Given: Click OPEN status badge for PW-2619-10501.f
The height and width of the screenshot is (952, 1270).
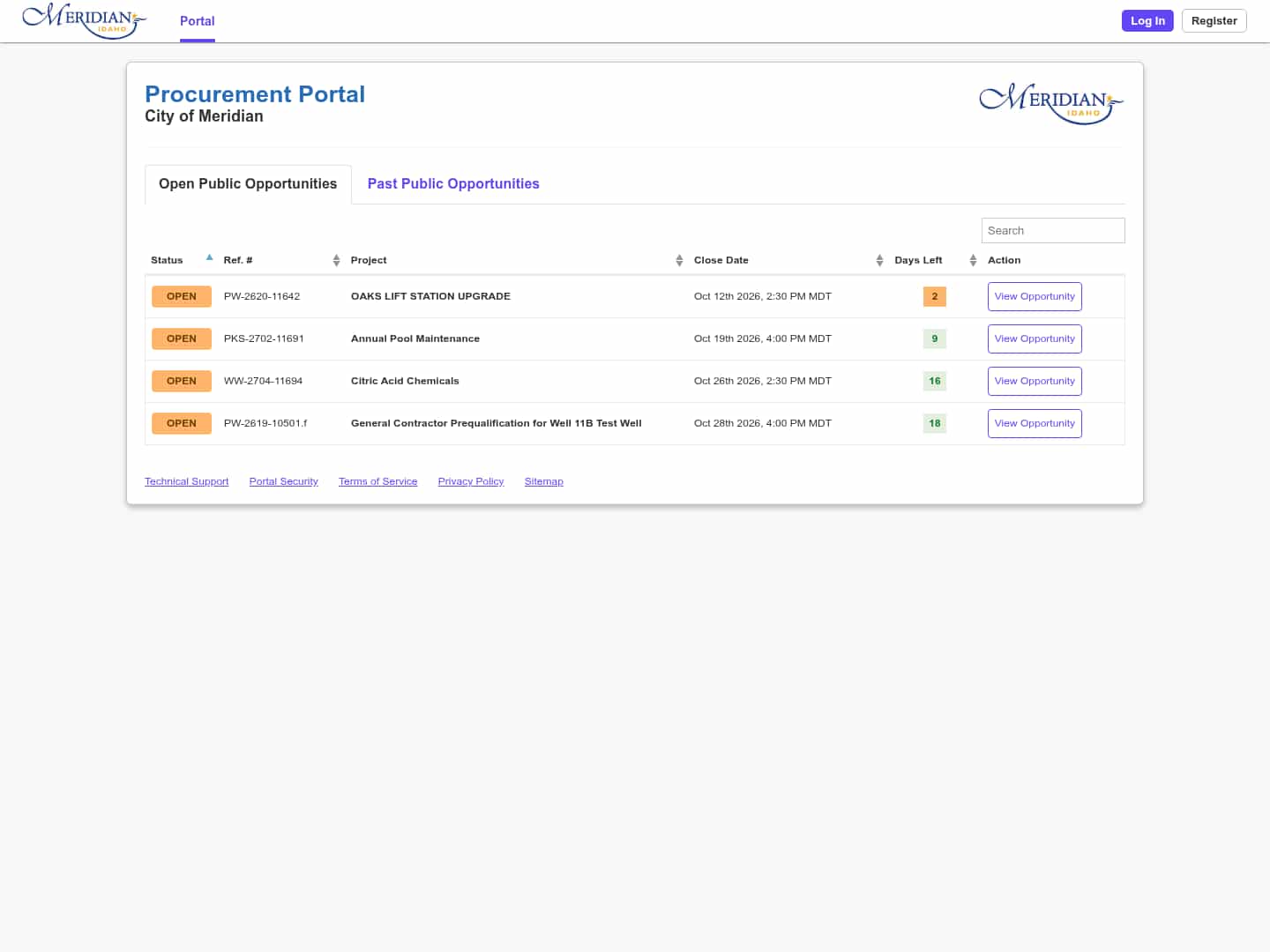Looking at the screenshot, I should click(182, 423).
